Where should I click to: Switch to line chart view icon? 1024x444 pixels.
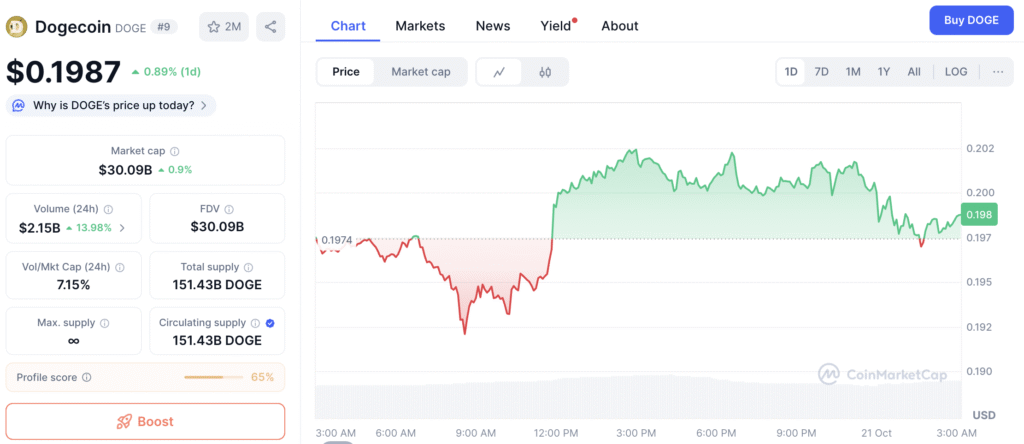(x=499, y=72)
